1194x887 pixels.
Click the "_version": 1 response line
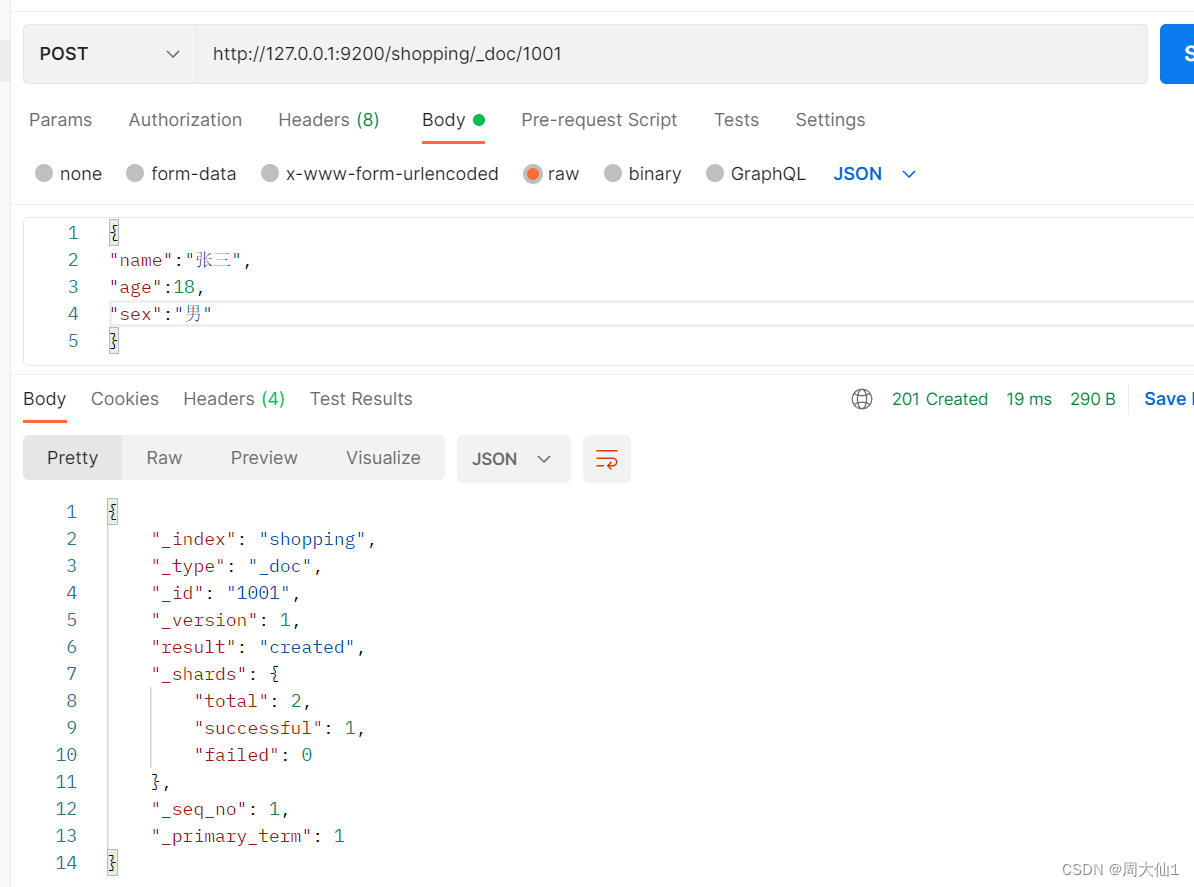tap(226, 621)
